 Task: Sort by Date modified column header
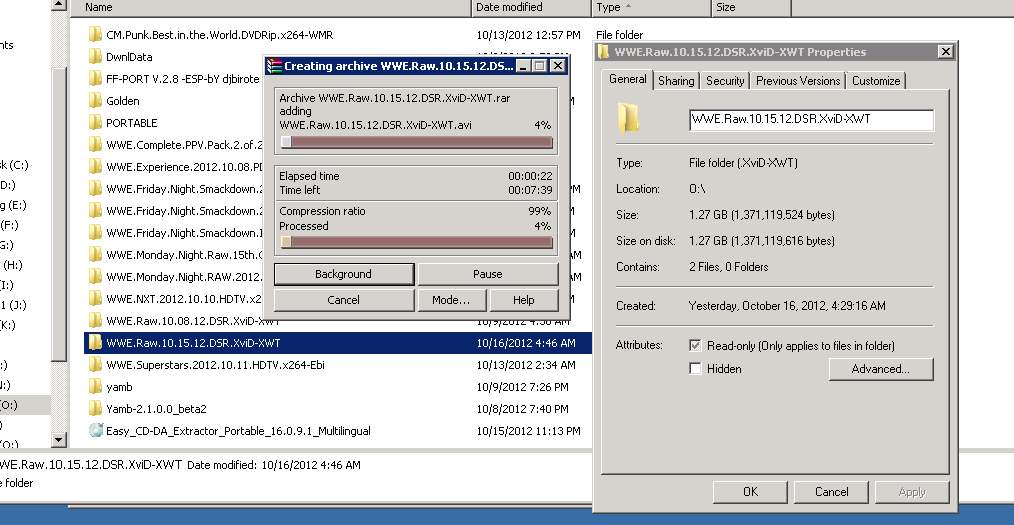click(532, 8)
